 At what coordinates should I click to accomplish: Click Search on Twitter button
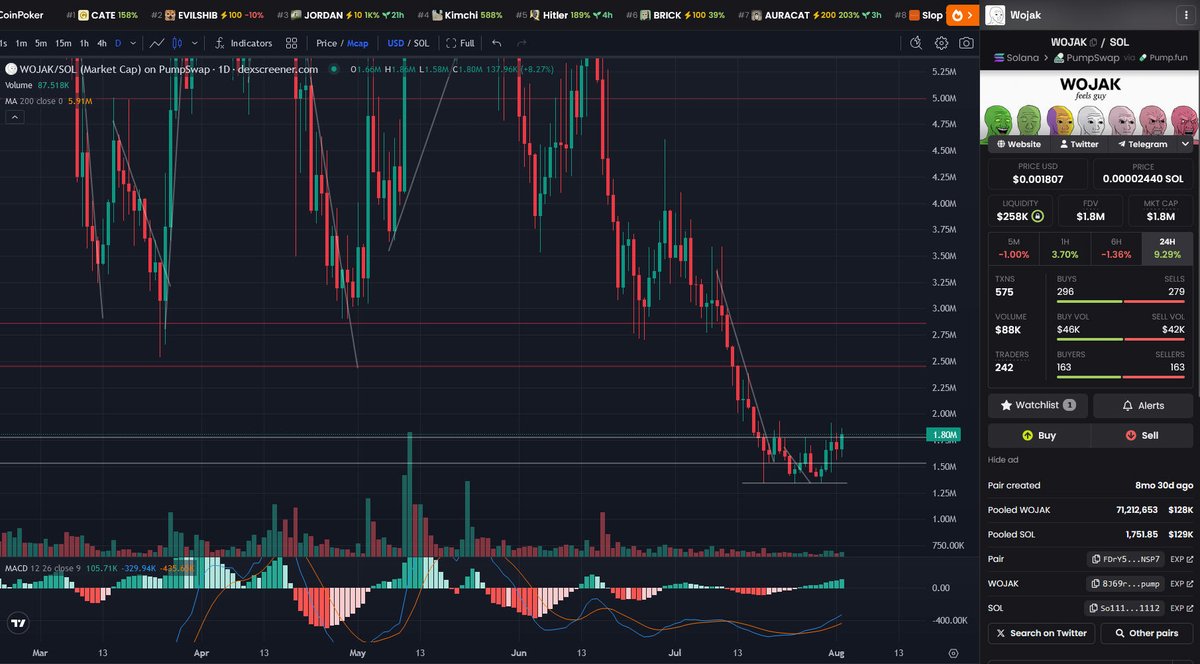[x=1040, y=633]
